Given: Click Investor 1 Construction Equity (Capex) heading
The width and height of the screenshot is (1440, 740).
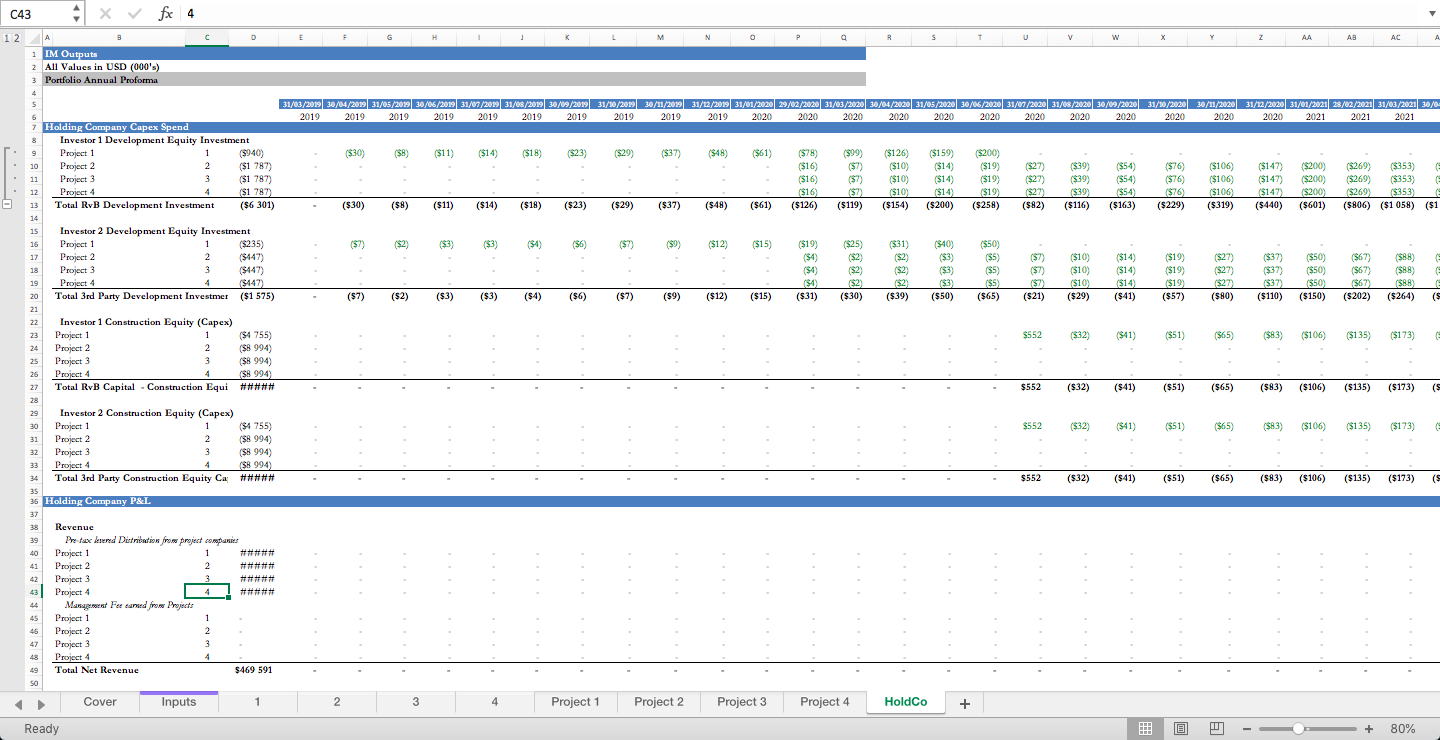Looking at the screenshot, I should click(x=146, y=322).
